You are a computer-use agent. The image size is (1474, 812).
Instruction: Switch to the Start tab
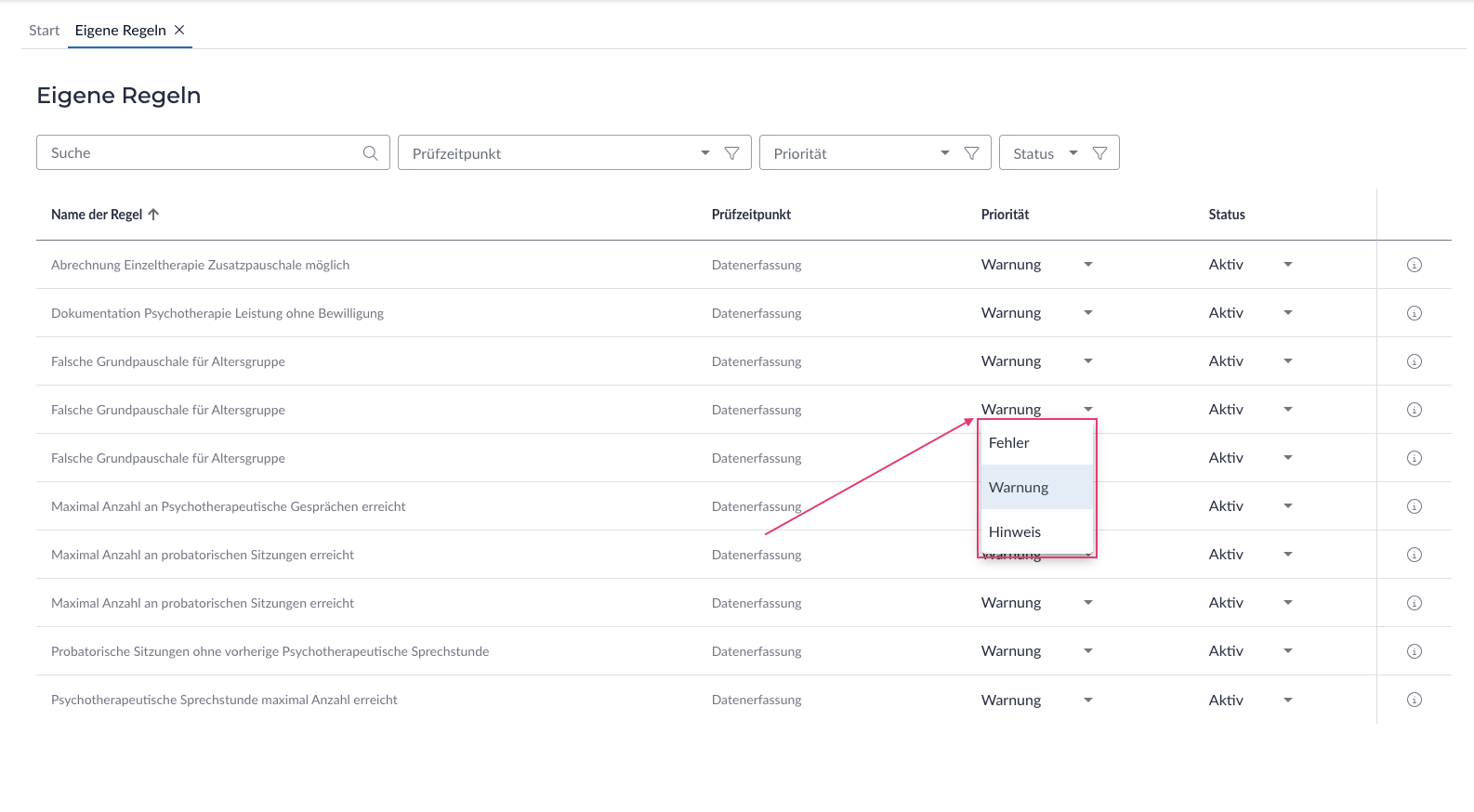44,31
